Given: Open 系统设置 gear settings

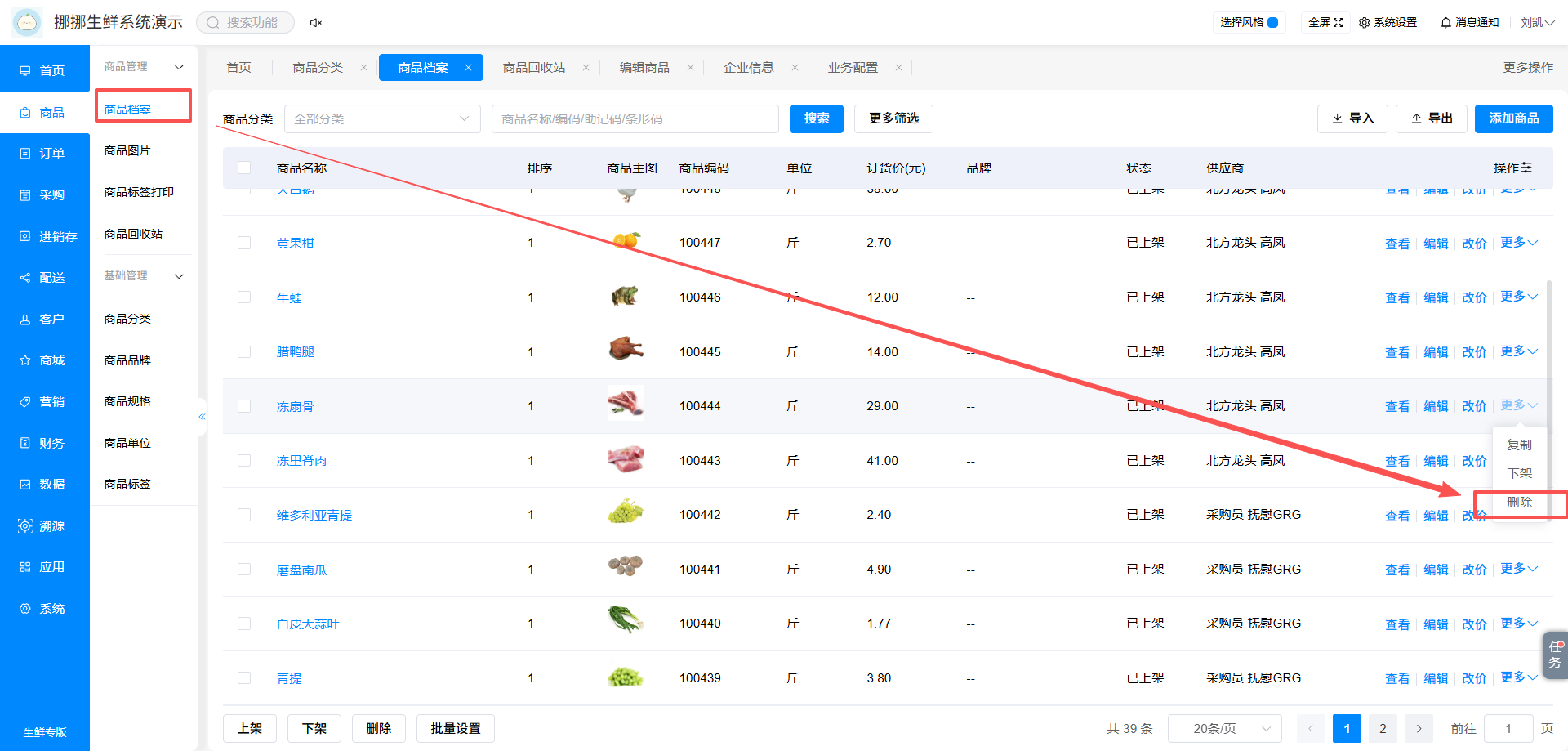Looking at the screenshot, I should [1388, 22].
